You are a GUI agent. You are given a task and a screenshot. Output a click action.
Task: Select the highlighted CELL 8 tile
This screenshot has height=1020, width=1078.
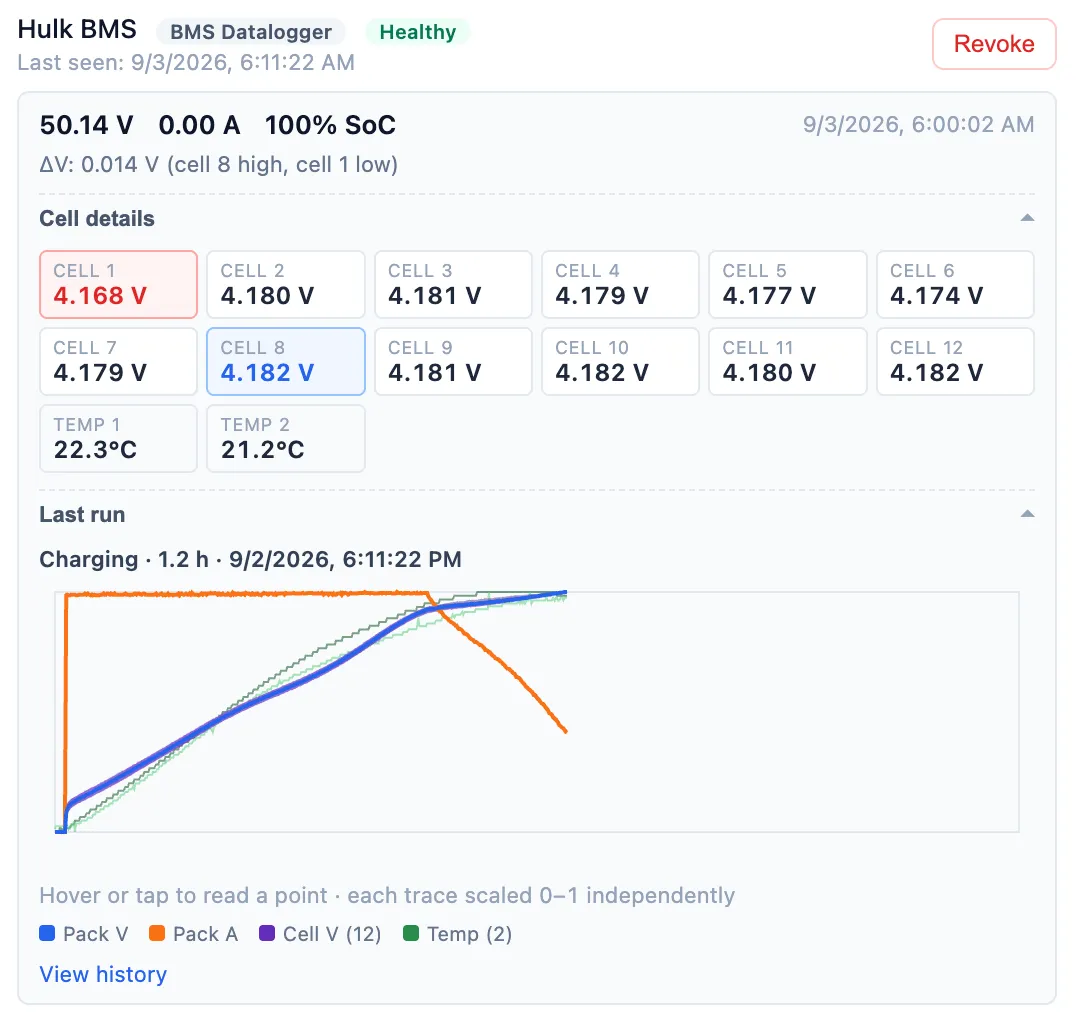click(x=285, y=362)
